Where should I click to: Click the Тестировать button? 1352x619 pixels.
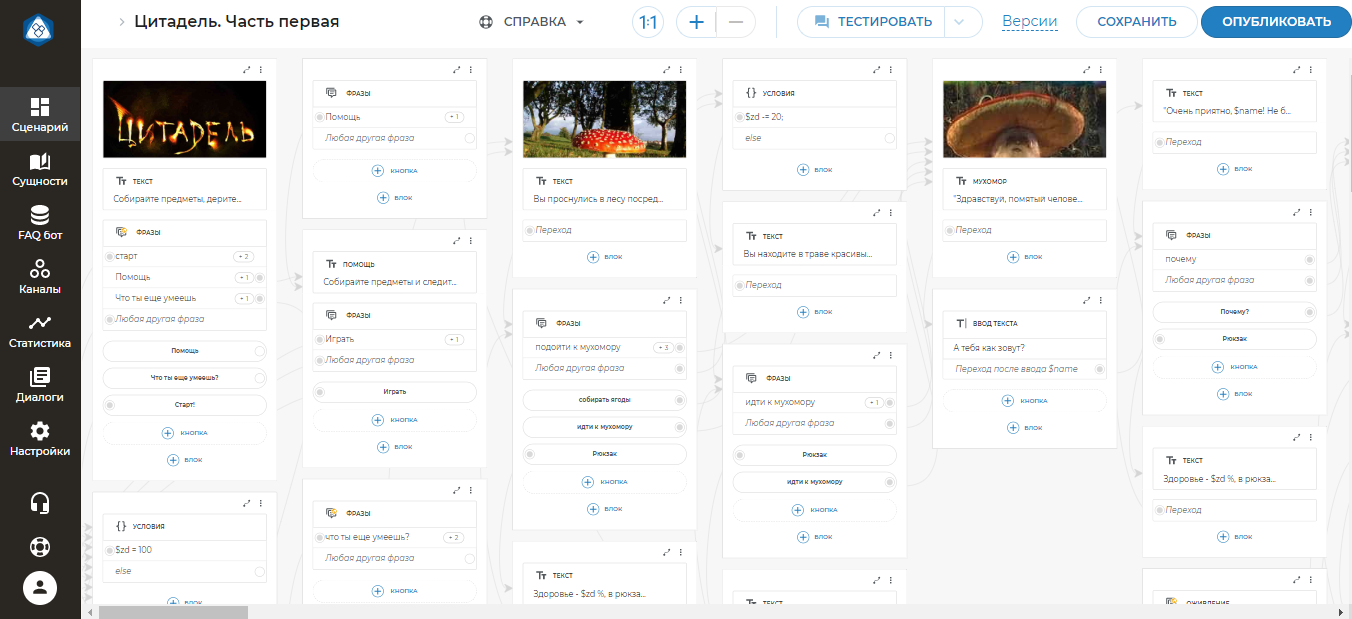(x=872, y=22)
